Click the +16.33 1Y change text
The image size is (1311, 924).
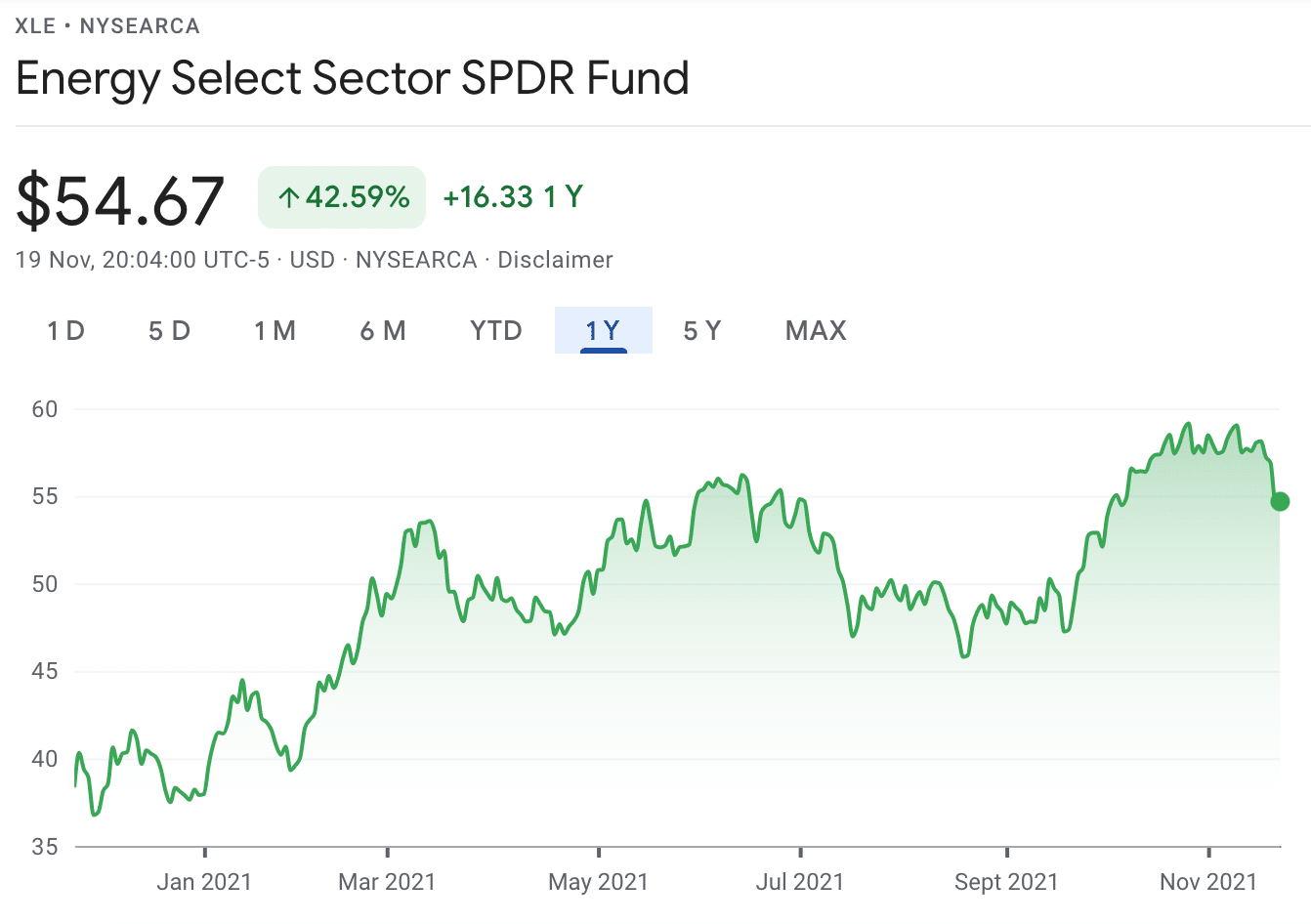(513, 197)
